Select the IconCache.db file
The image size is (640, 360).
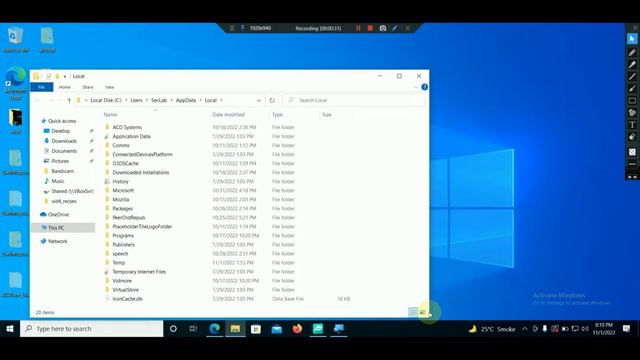127,299
